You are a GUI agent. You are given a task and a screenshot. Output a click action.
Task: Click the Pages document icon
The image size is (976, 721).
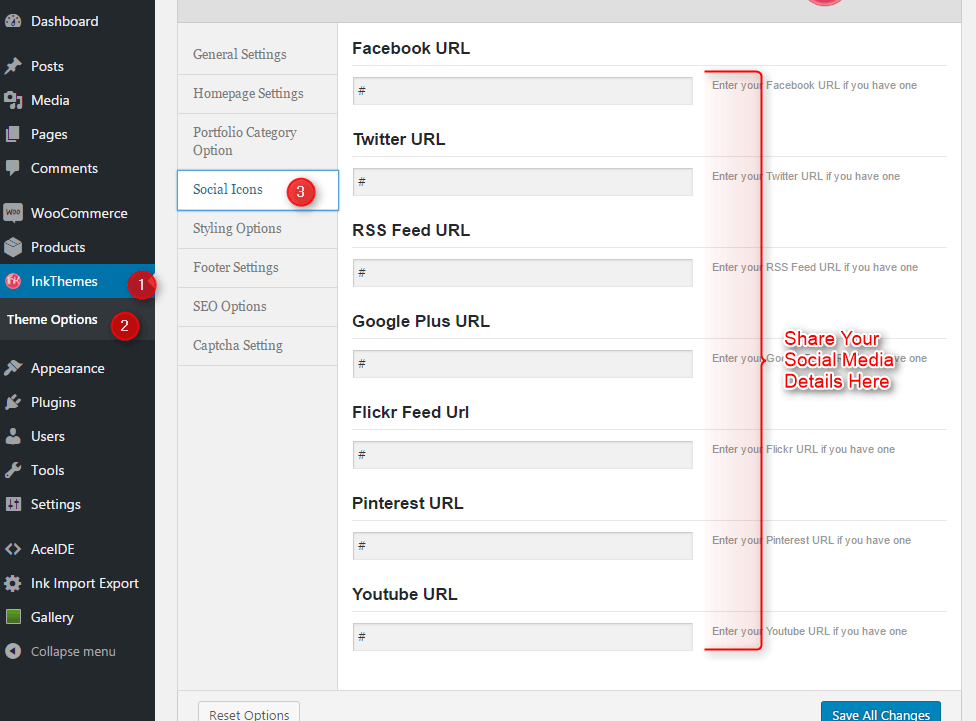pyautogui.click(x=13, y=134)
